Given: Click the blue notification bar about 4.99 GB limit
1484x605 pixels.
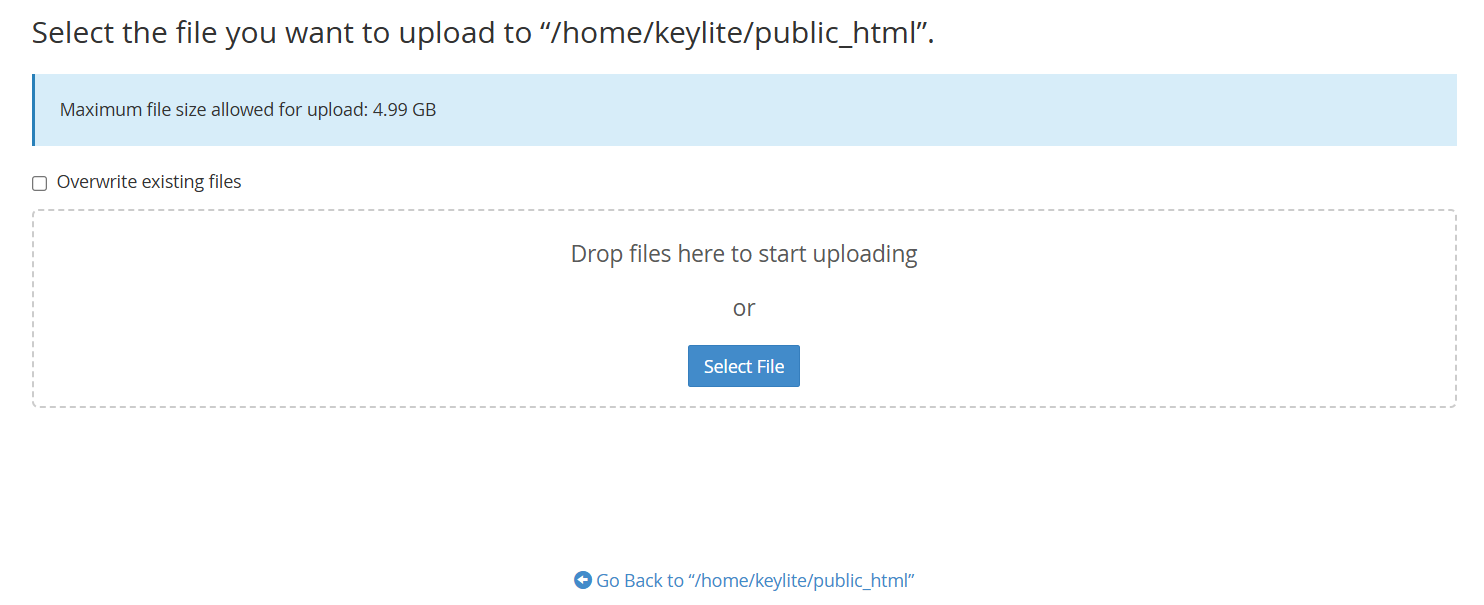Looking at the screenshot, I should tap(744, 109).
